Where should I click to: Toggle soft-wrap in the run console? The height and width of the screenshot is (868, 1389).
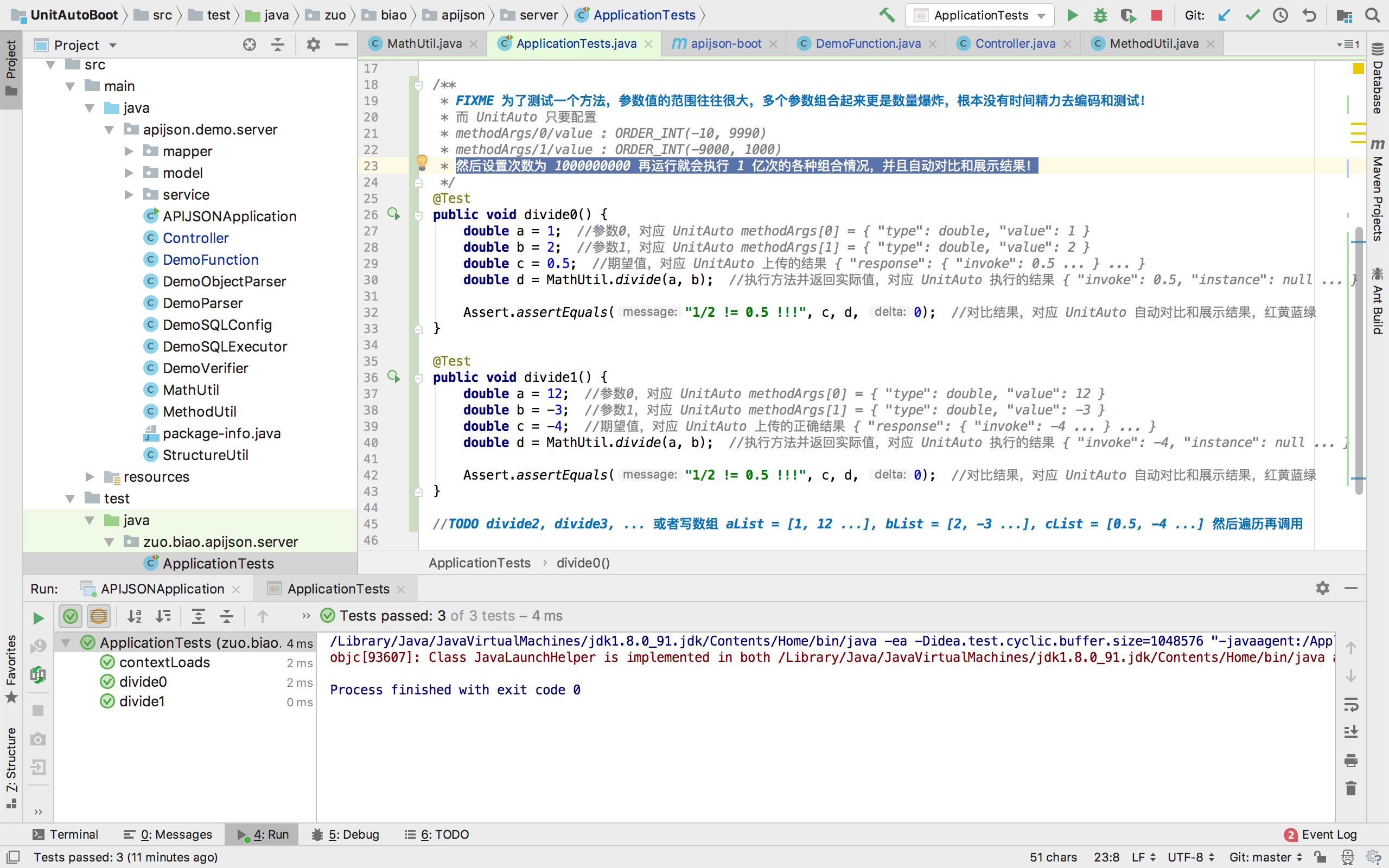click(x=1350, y=704)
